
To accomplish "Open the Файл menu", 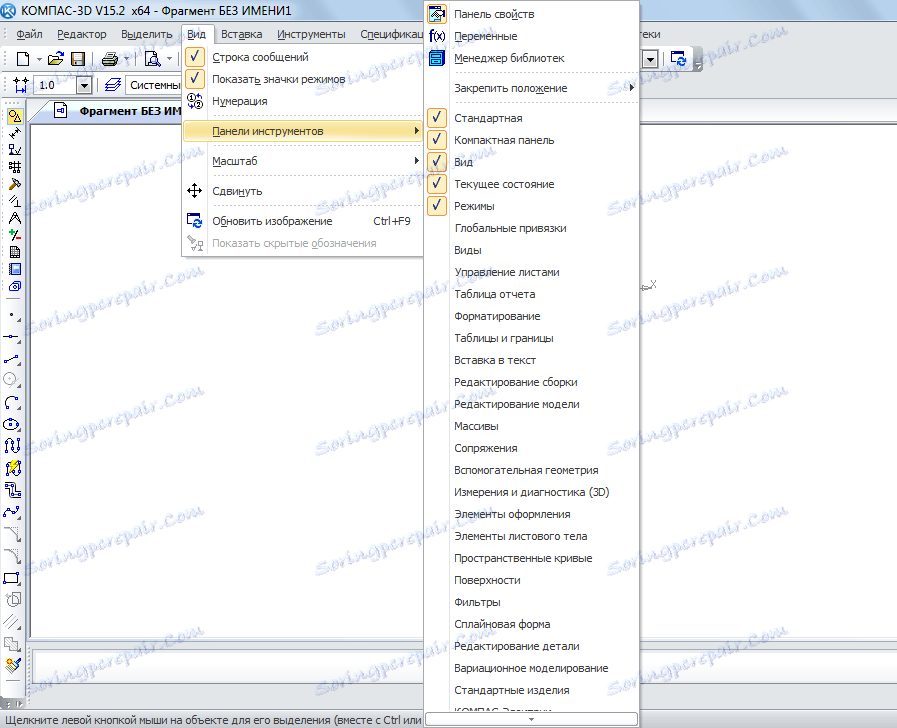I will (x=29, y=34).
